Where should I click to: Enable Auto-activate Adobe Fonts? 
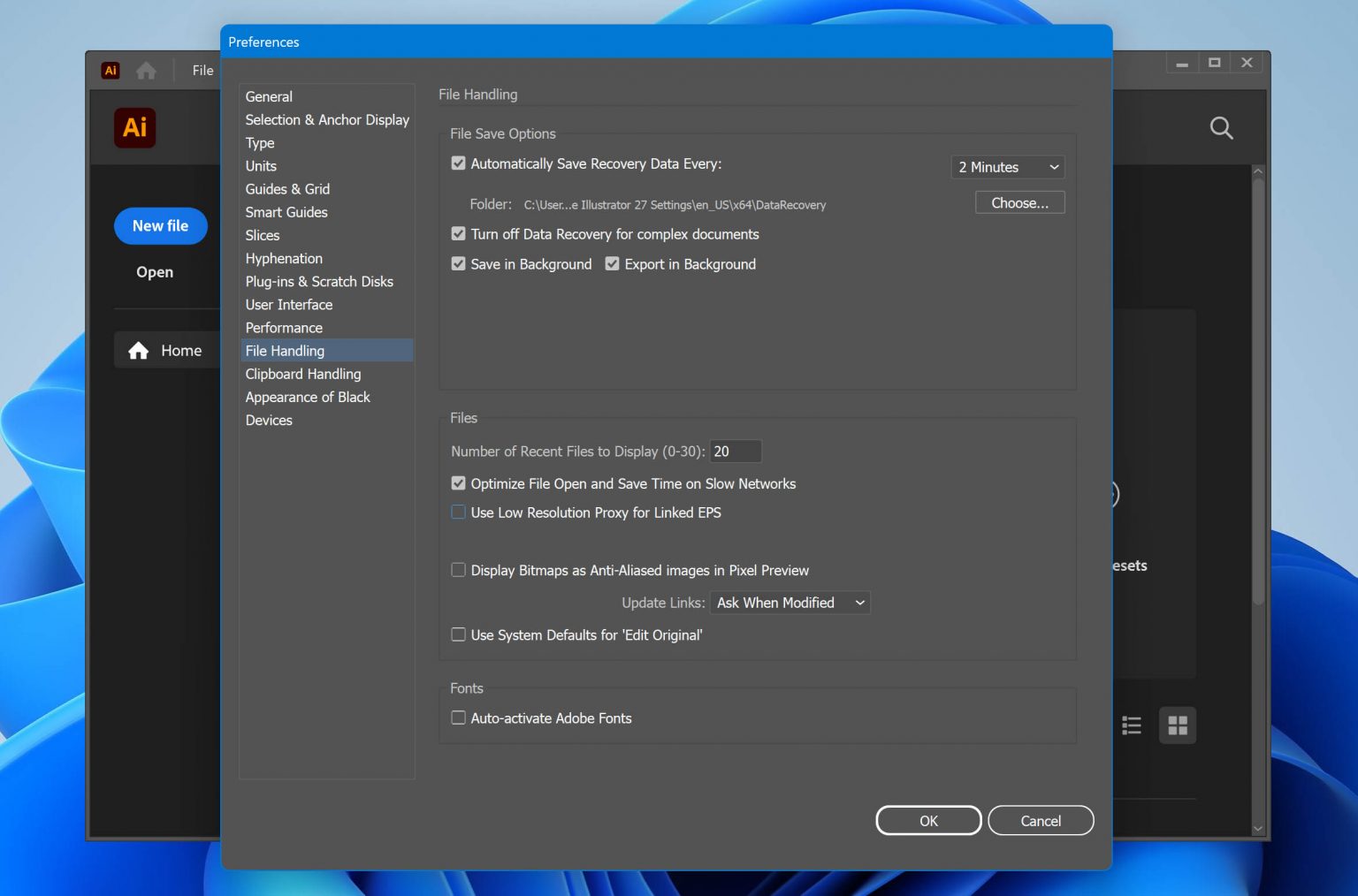458,718
